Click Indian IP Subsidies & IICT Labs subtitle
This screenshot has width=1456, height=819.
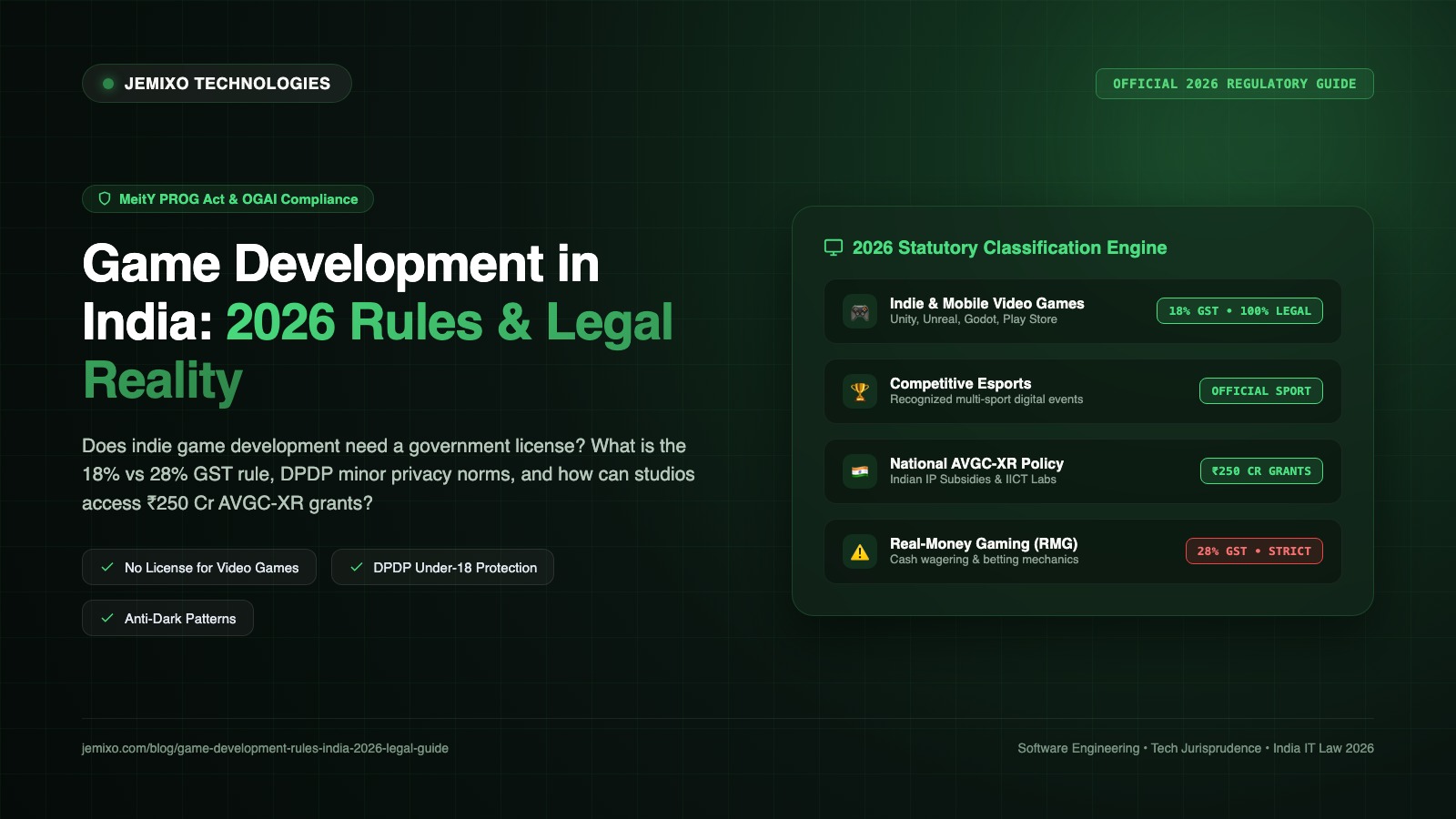point(973,480)
